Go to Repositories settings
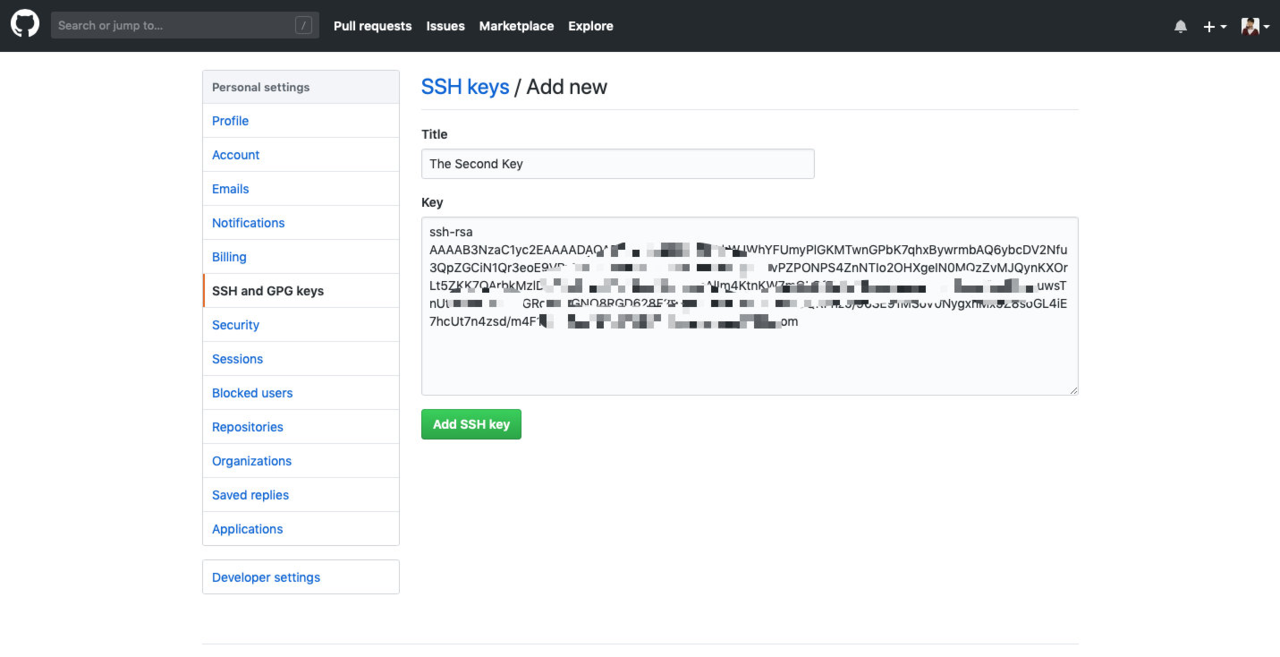This screenshot has height=657, width=1280. pos(301,427)
